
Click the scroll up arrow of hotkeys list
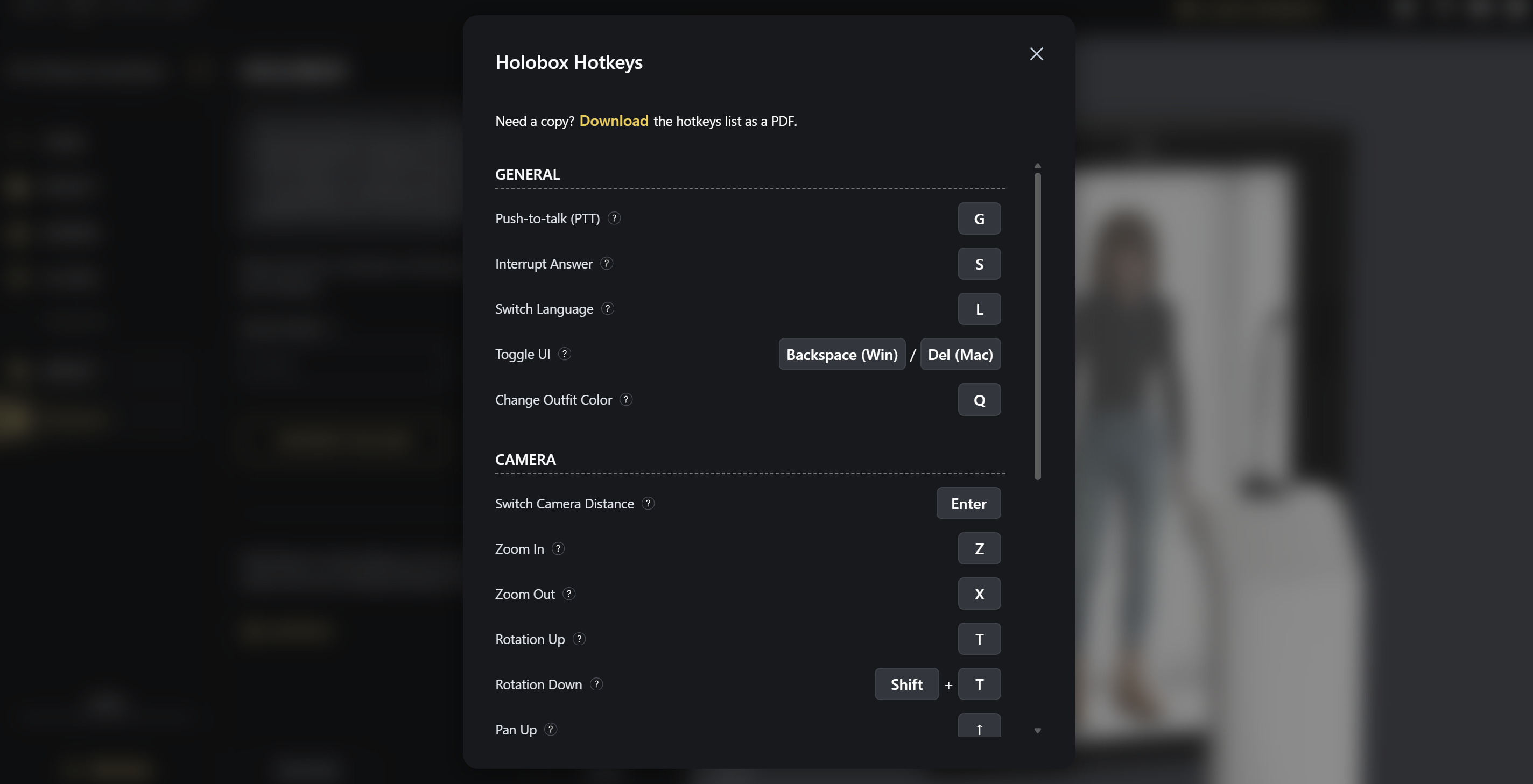1037,166
